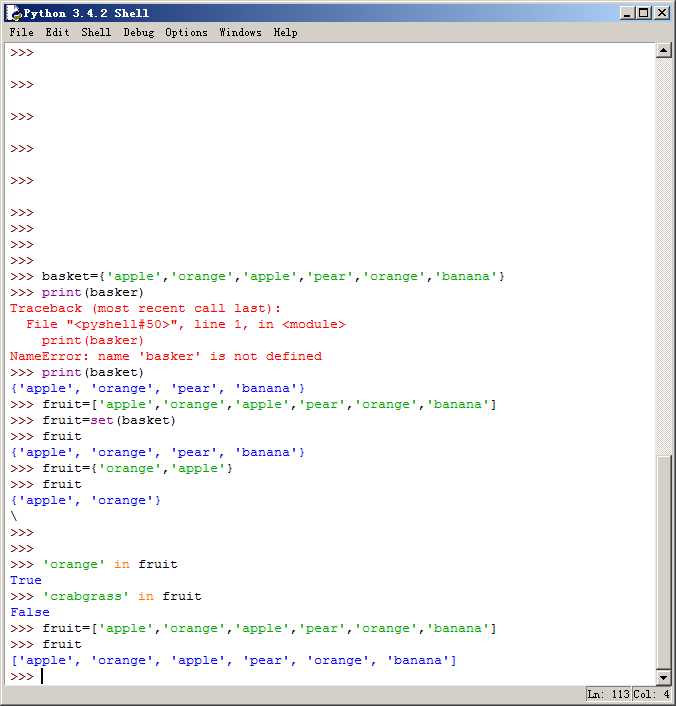Click the fruit={'orange','apple'} line
The width and height of the screenshot is (676, 706).
[121, 468]
